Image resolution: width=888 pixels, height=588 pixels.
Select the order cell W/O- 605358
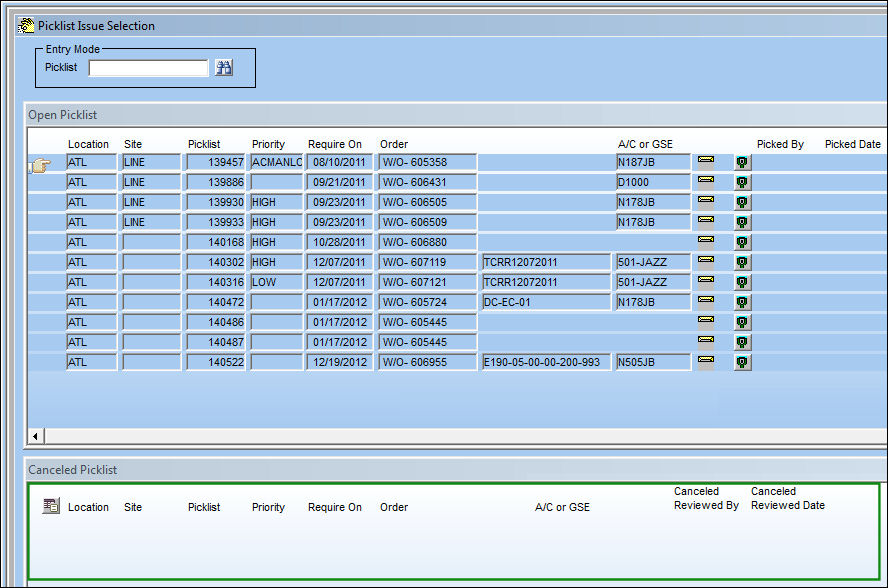tap(428, 163)
